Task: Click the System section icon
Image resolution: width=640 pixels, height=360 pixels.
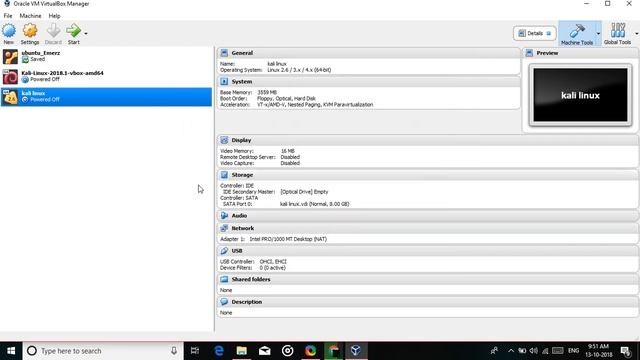Action: [x=224, y=82]
